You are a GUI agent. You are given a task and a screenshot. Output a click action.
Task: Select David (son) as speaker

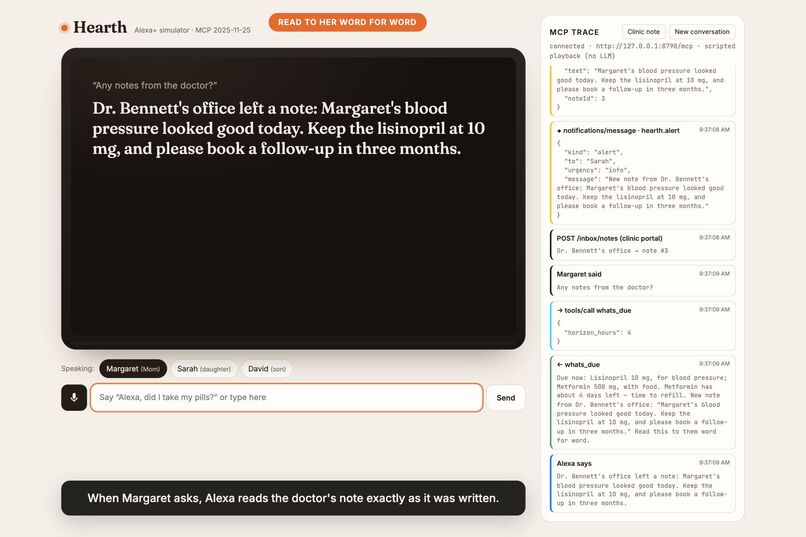point(267,368)
